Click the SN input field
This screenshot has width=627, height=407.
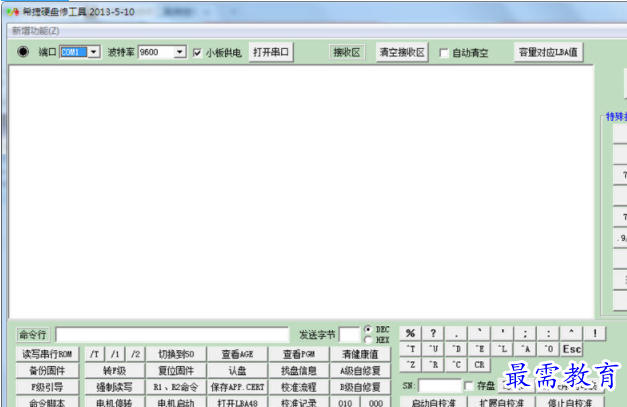[439, 385]
